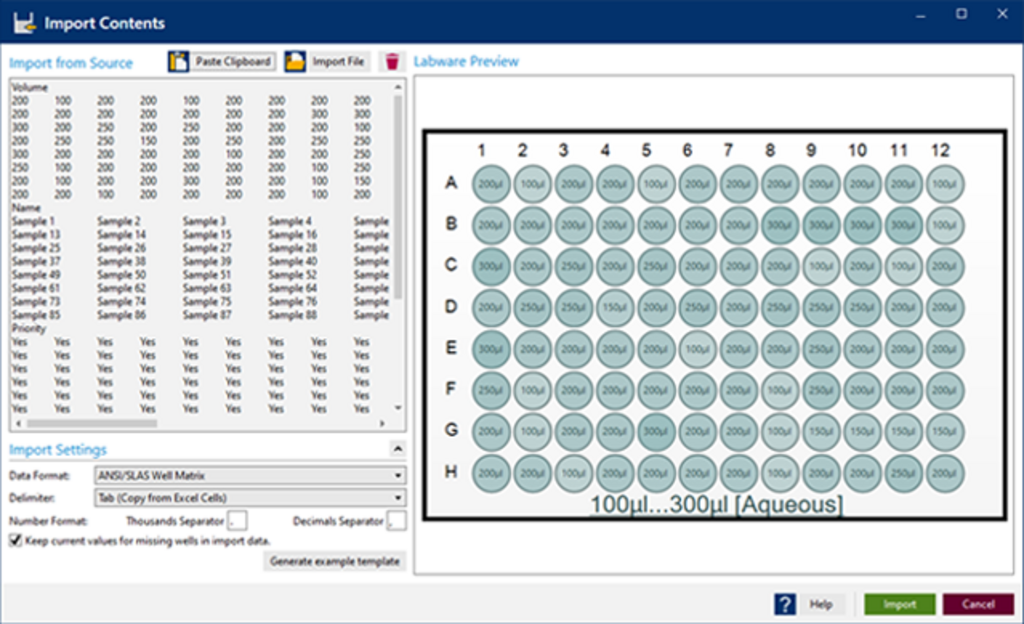Focus the Thousands Separator field

(237, 521)
